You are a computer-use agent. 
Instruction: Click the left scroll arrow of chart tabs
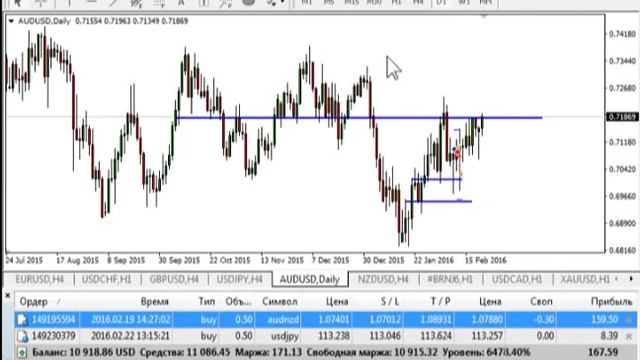pos(617,279)
